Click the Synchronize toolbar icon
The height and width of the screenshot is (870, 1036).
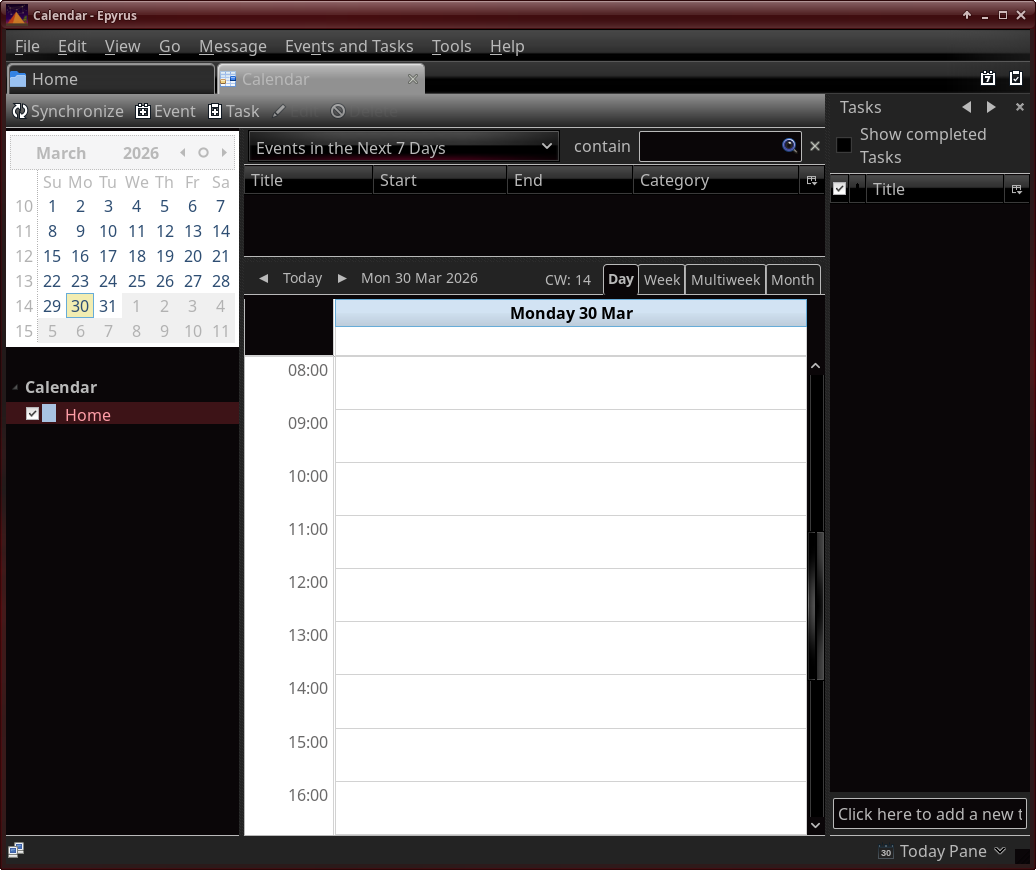click(x=20, y=111)
